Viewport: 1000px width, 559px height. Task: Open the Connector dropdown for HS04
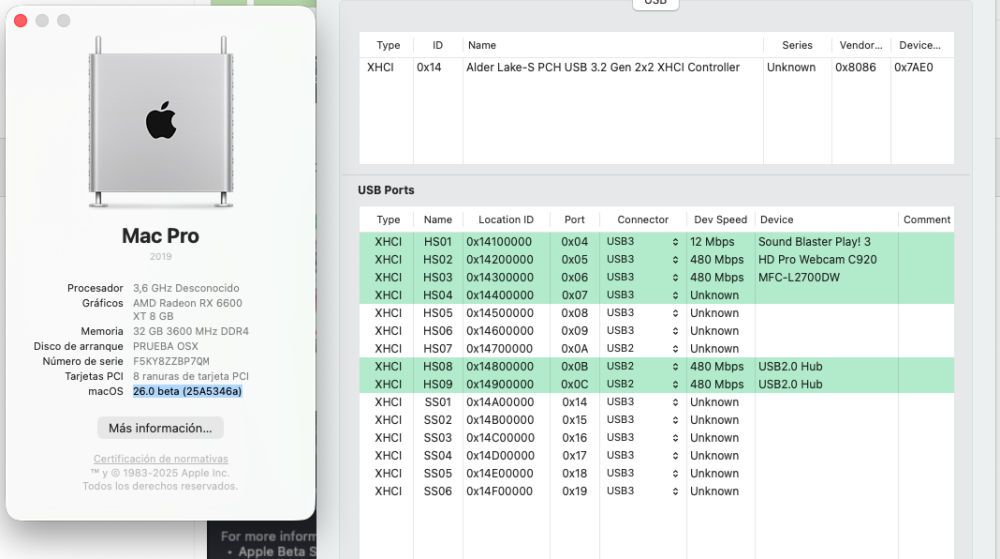pyautogui.click(x=642, y=295)
